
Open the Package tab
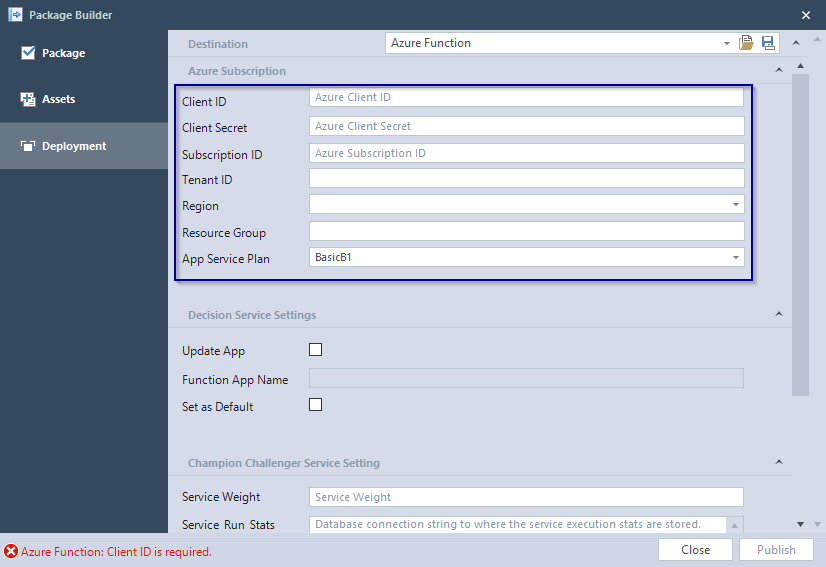[84, 53]
